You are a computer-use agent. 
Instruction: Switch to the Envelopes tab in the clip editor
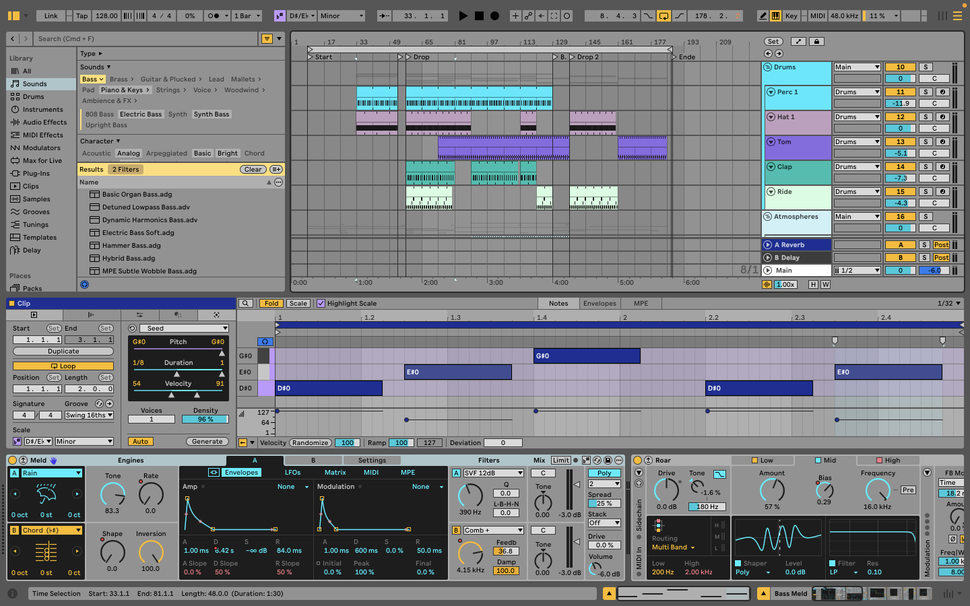tap(599, 303)
